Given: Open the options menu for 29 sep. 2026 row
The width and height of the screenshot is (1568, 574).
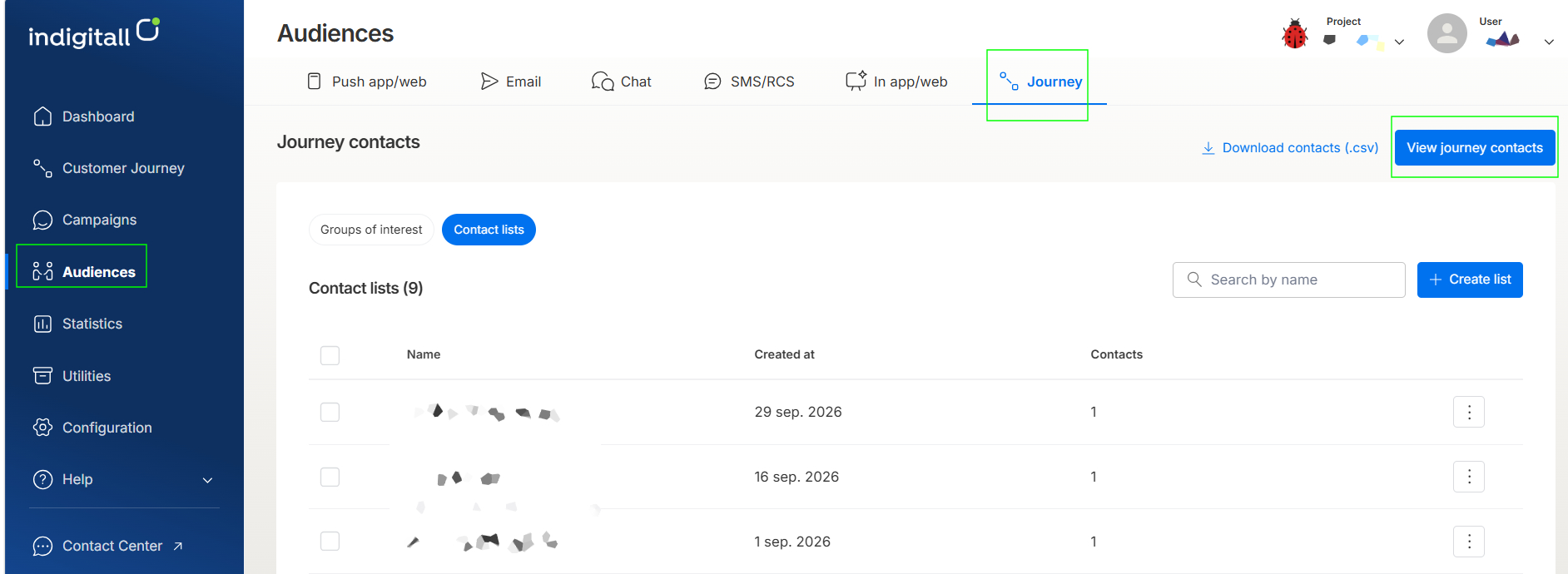Looking at the screenshot, I should click(x=1469, y=412).
